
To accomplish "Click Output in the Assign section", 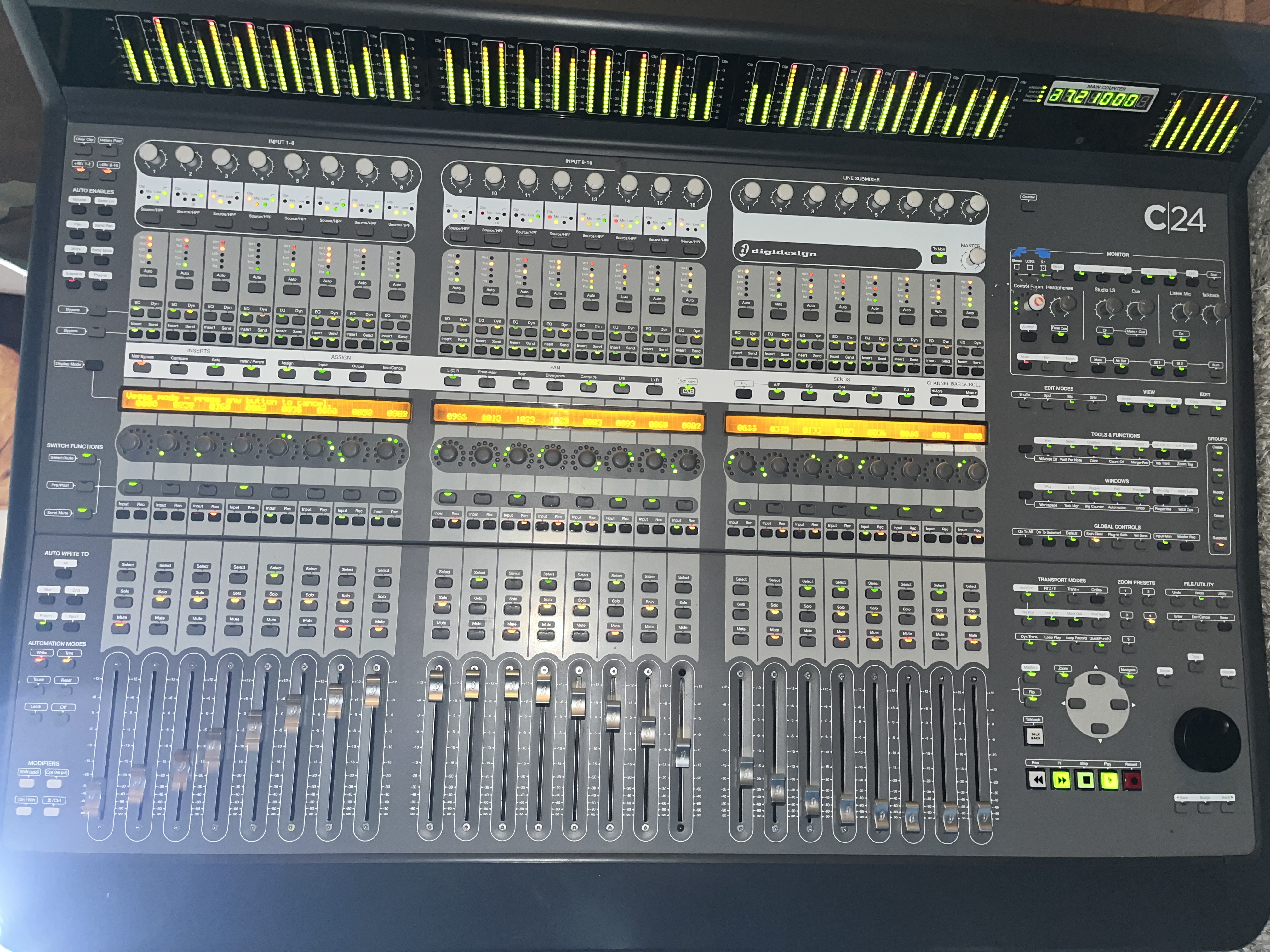I will coord(358,377).
